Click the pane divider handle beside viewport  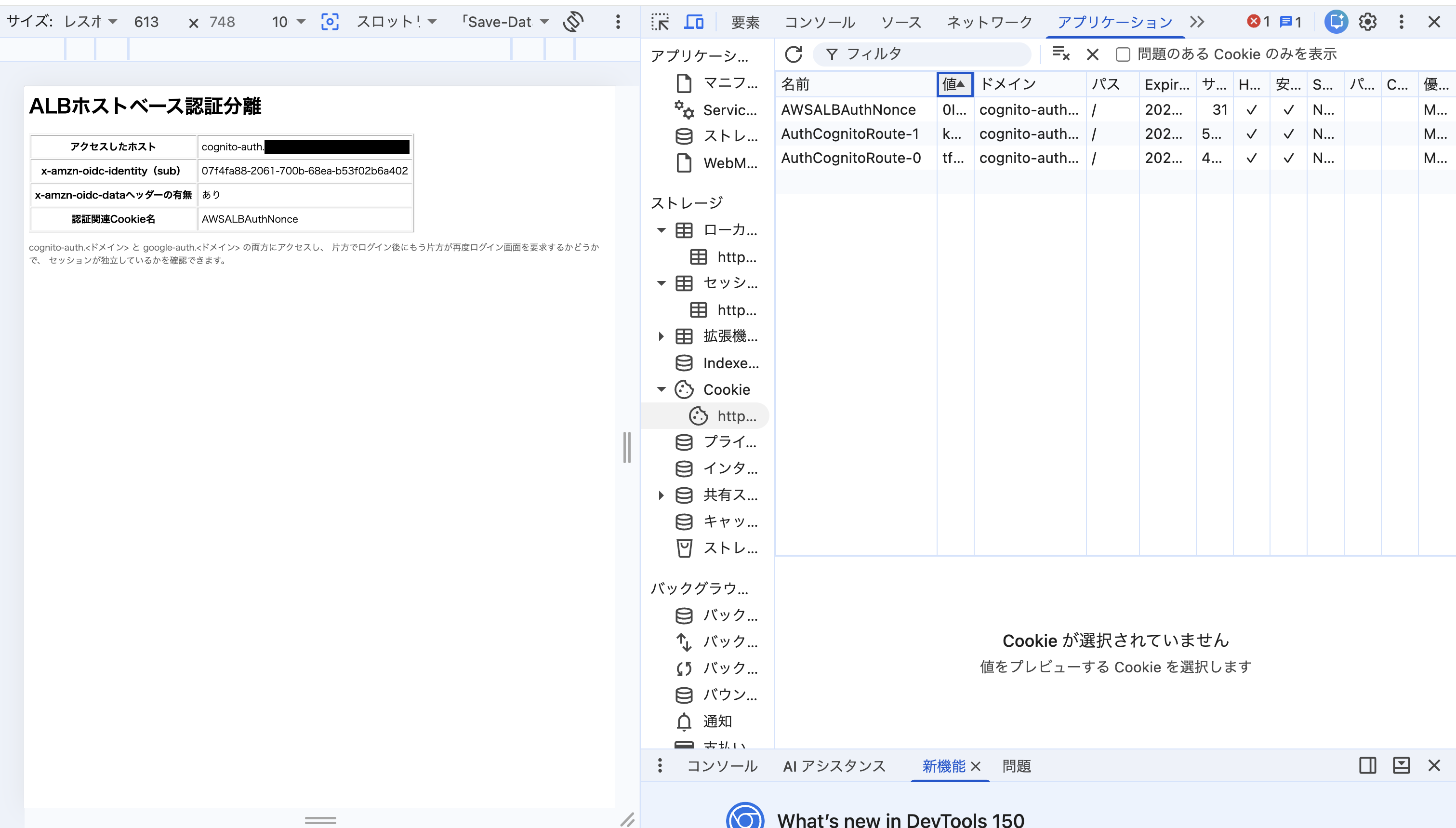627,447
